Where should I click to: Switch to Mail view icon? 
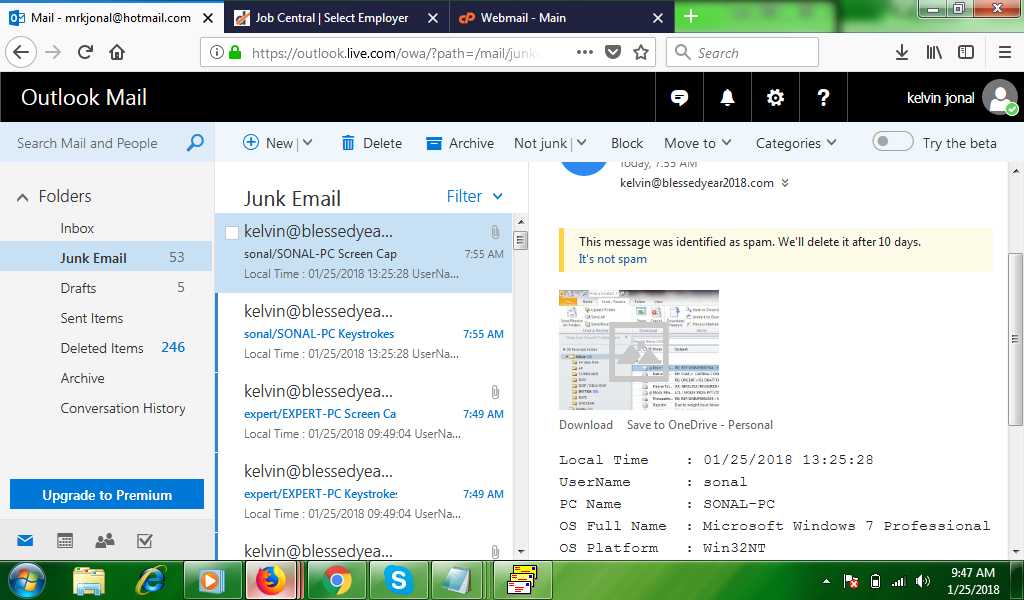[25, 541]
